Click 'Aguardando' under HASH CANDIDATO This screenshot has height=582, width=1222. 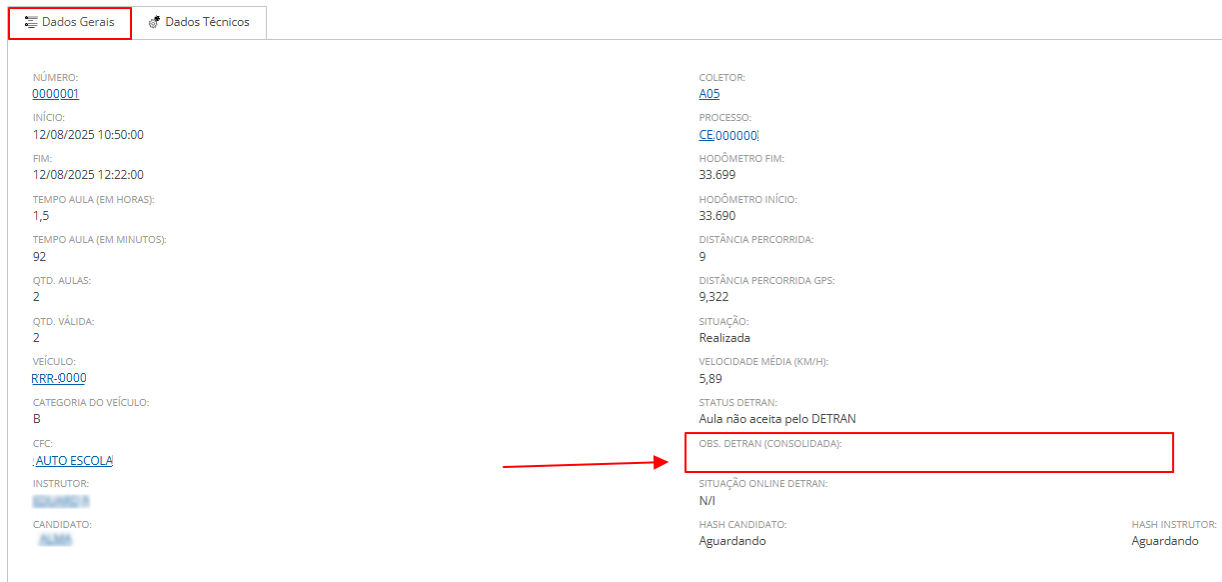[732, 541]
